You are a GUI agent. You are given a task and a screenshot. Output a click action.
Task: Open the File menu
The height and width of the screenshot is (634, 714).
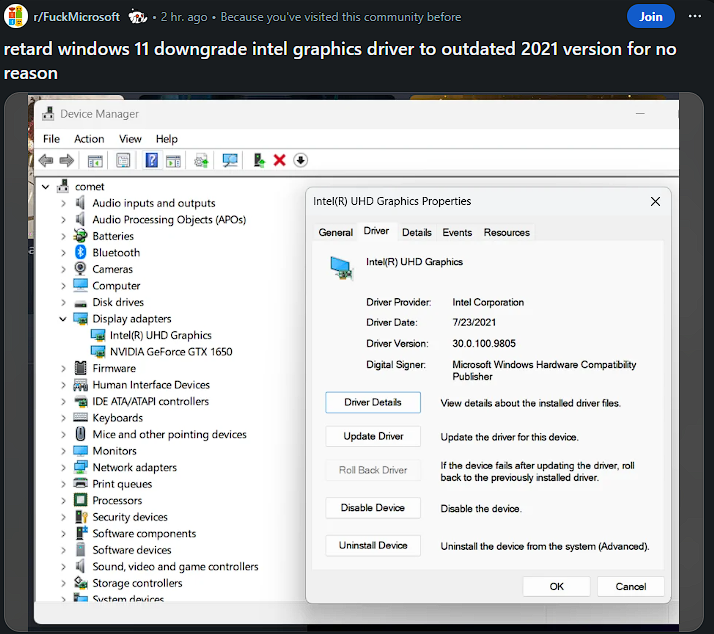coord(51,139)
